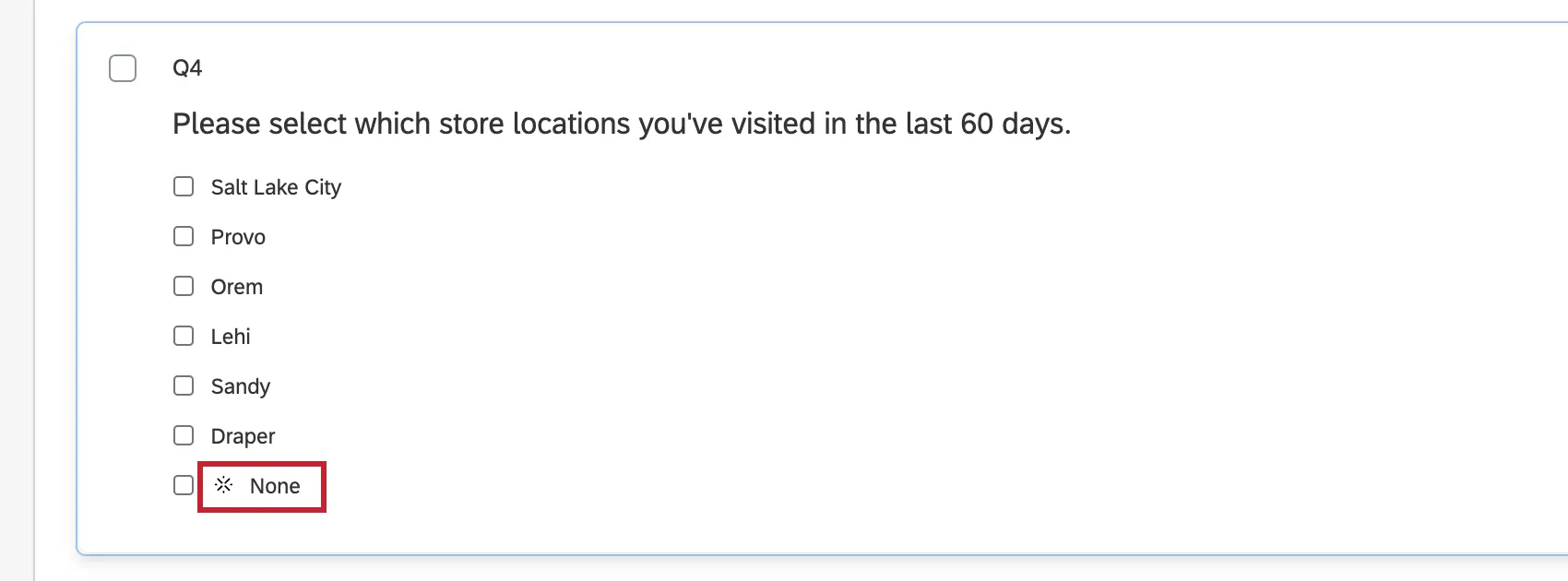
Task: Select the Q4 question label
Action: click(x=185, y=66)
